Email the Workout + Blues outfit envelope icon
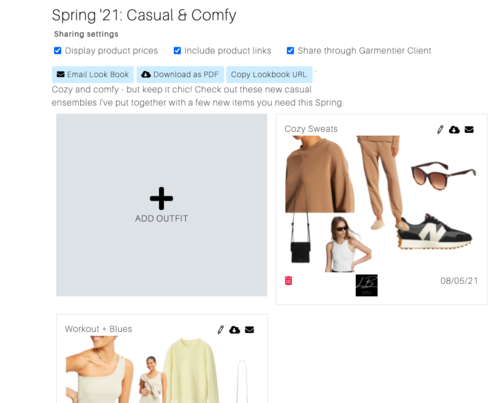This screenshot has height=403, width=500. (x=249, y=330)
